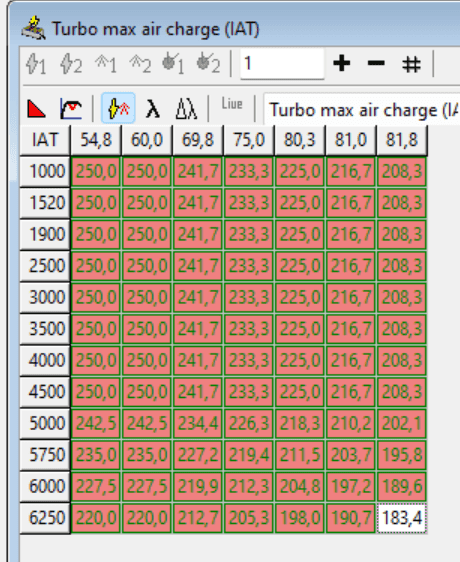Click the boost arrows 2 icon
The image size is (460, 562).
[x=140, y=64]
